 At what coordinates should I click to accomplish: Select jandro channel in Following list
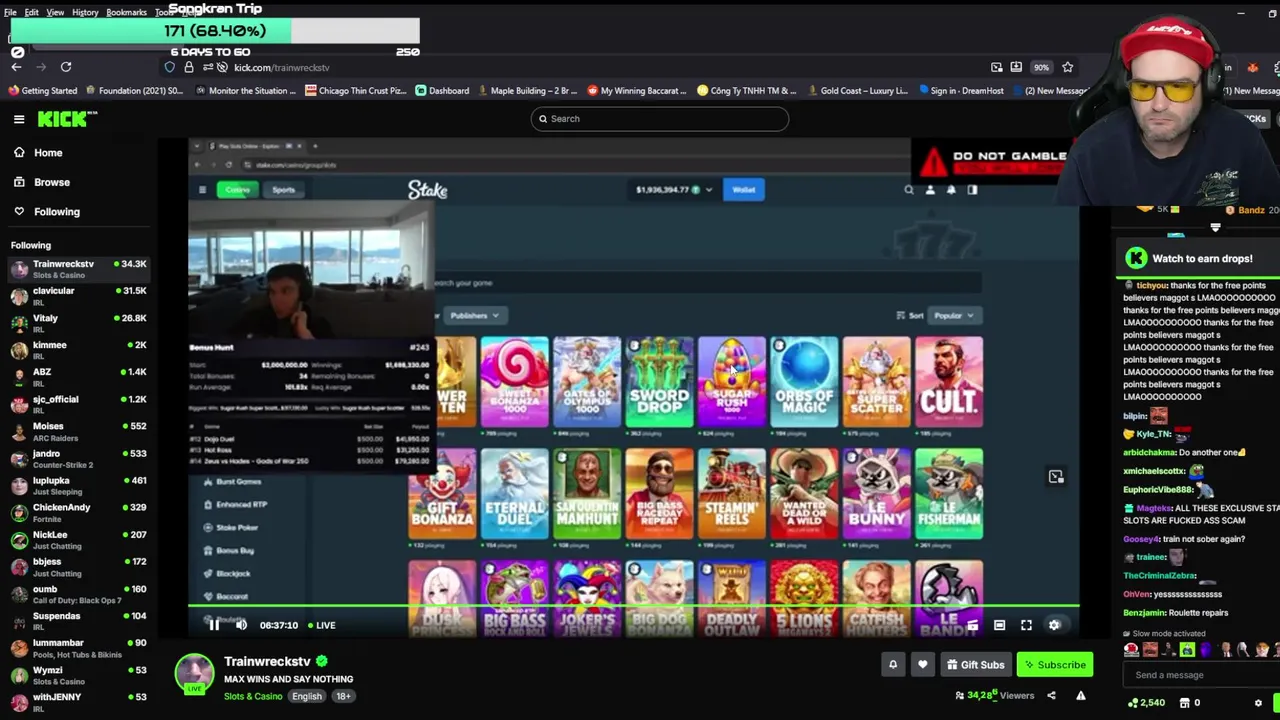[x=78, y=459]
